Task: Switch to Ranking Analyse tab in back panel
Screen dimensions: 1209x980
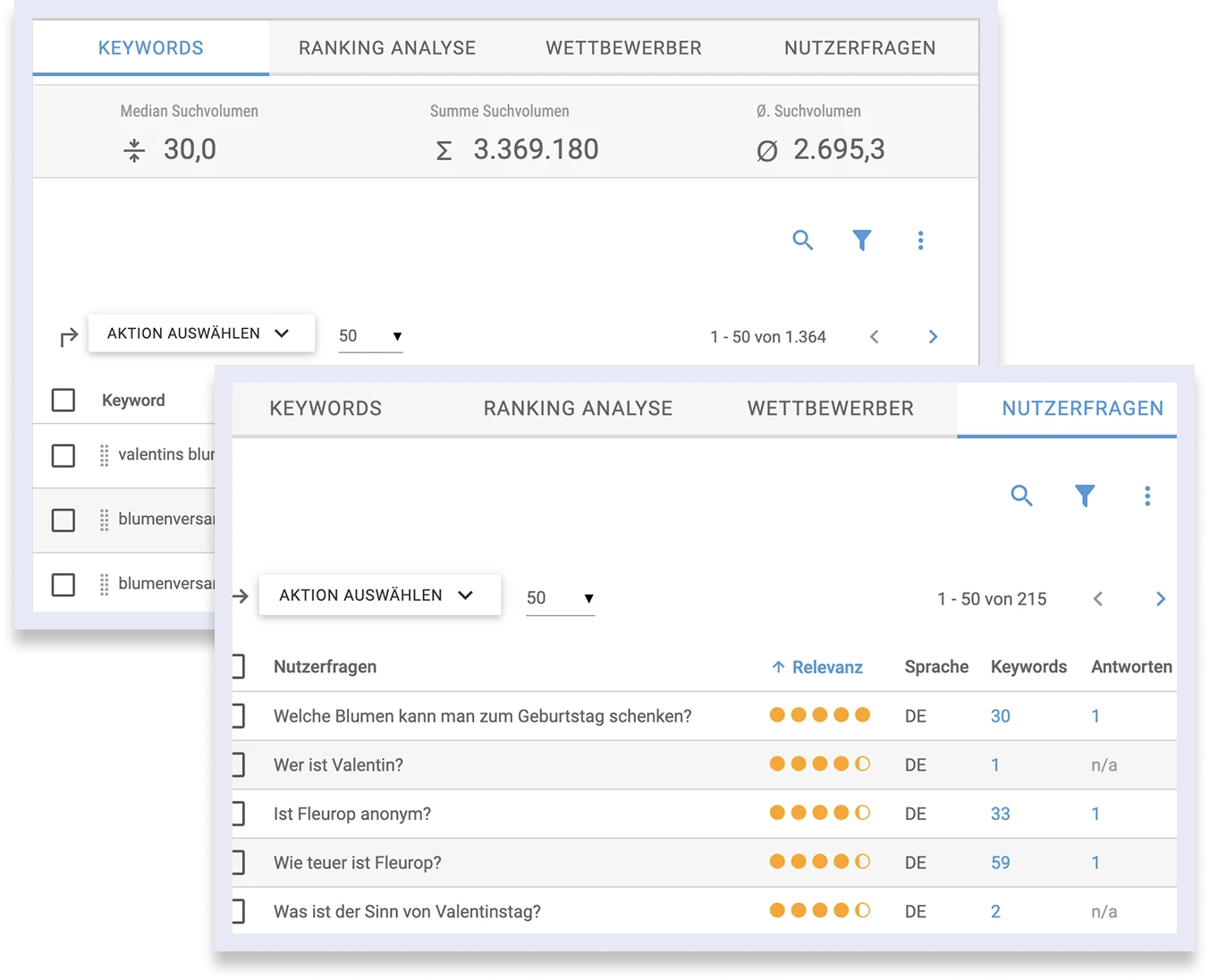Action: point(387,48)
